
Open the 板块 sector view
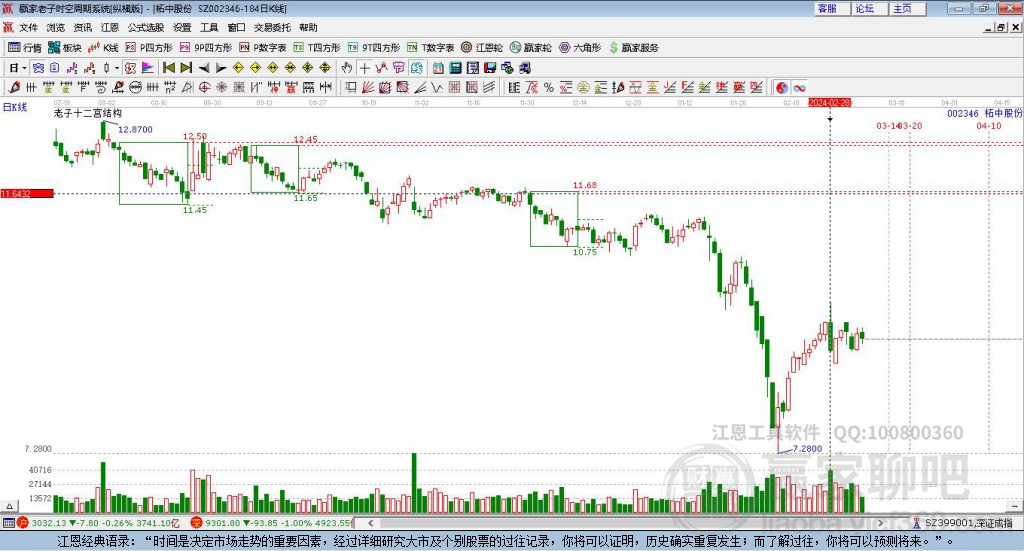[x=65, y=48]
